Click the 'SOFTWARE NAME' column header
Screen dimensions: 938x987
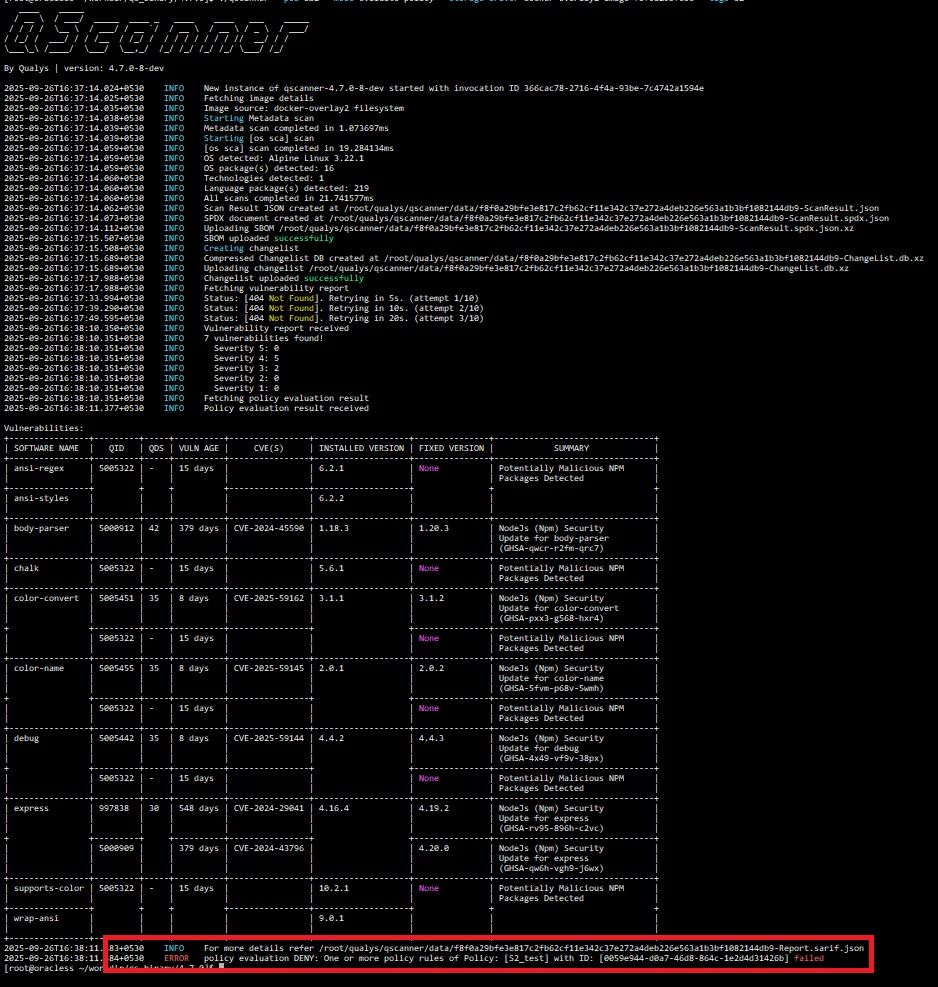tap(46, 448)
